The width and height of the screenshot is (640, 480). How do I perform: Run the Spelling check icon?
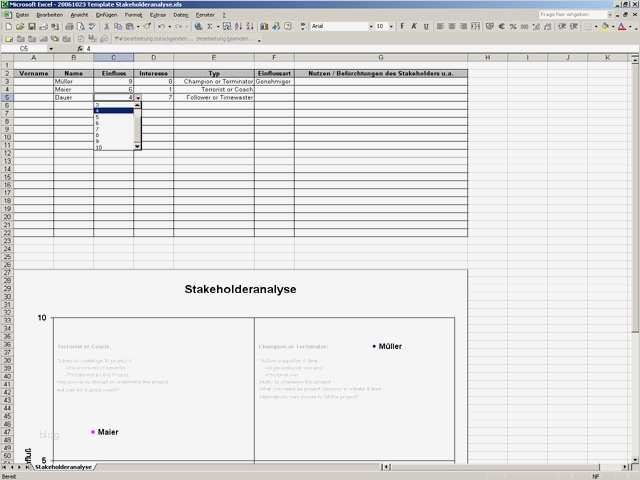pyautogui.click(x=92, y=27)
